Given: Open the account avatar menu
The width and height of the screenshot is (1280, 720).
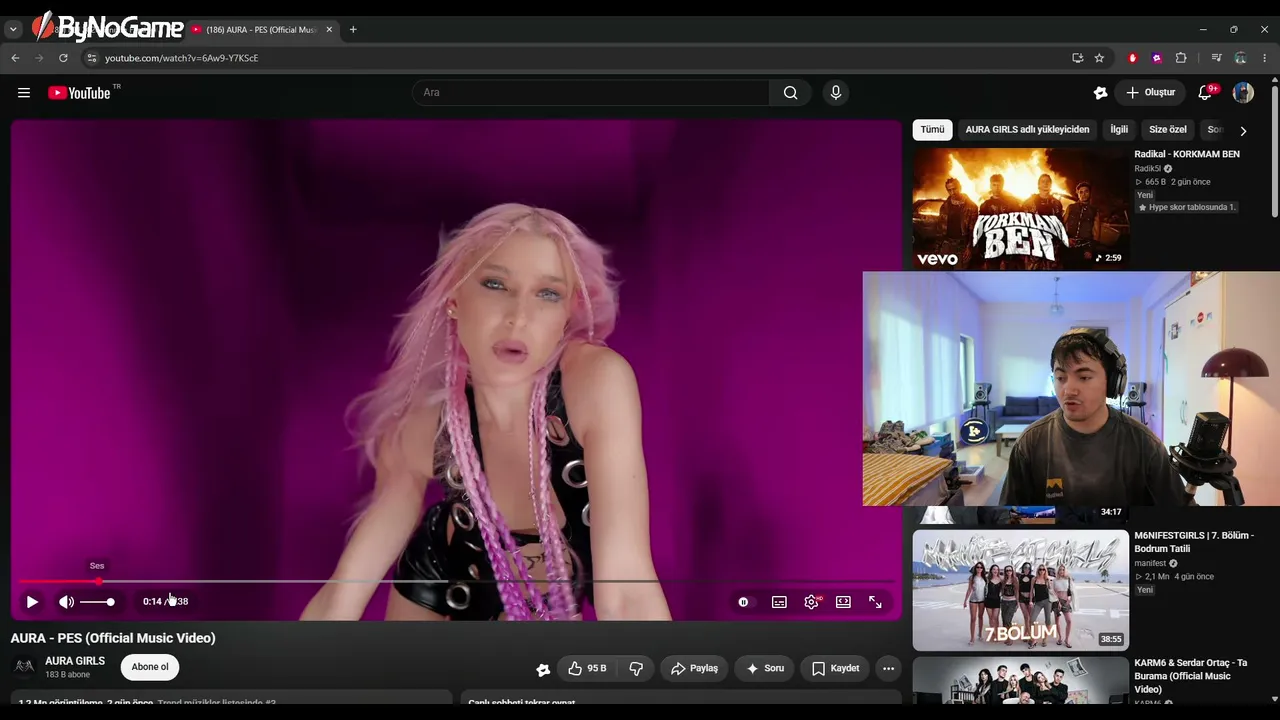Looking at the screenshot, I should click(x=1243, y=93).
